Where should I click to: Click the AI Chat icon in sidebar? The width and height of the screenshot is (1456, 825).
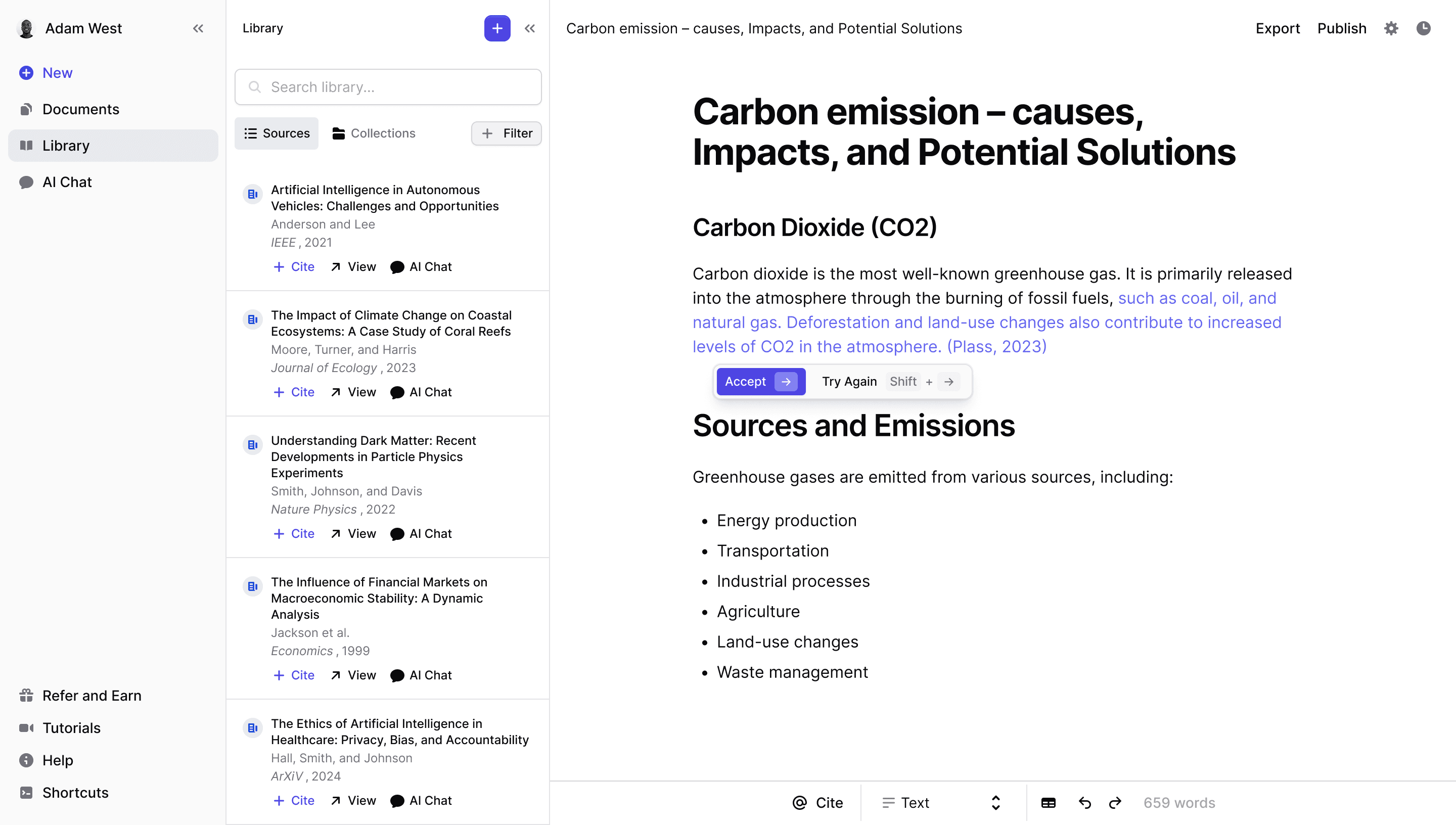click(x=27, y=182)
